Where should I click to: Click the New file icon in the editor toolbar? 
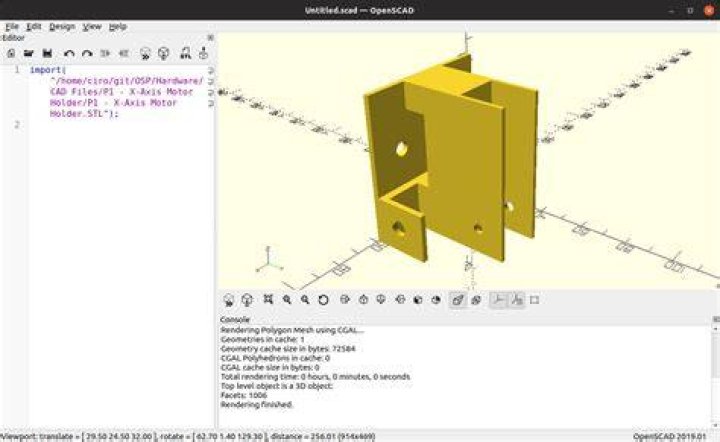pyautogui.click(x=11, y=53)
